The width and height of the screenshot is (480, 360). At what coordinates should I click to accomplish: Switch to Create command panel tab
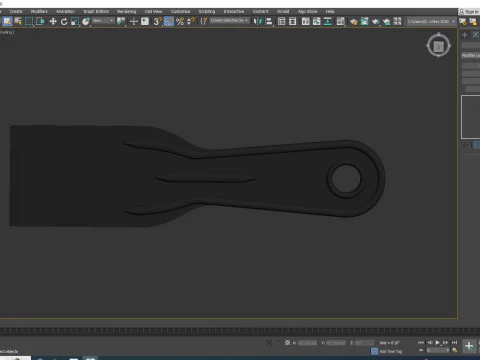click(x=465, y=35)
